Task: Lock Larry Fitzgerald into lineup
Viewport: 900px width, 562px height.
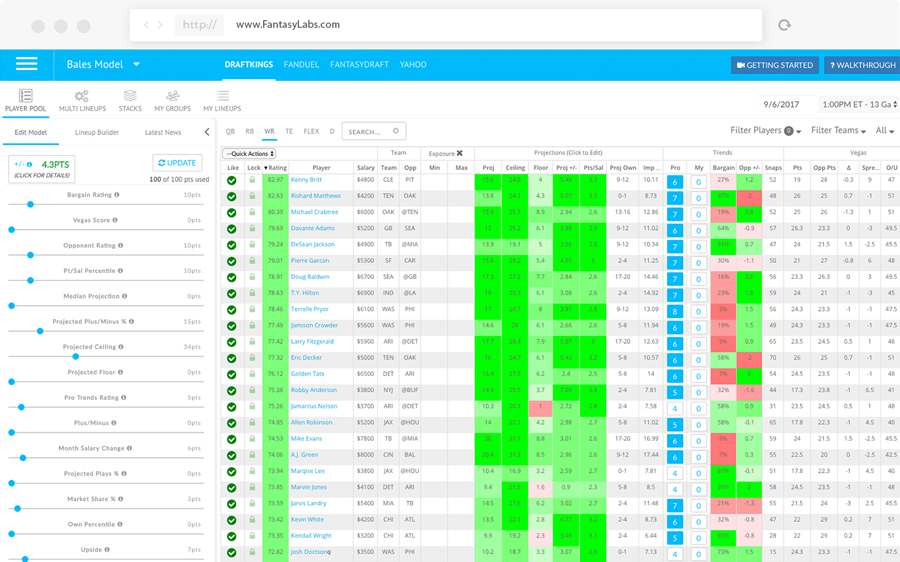Action: 252,342
